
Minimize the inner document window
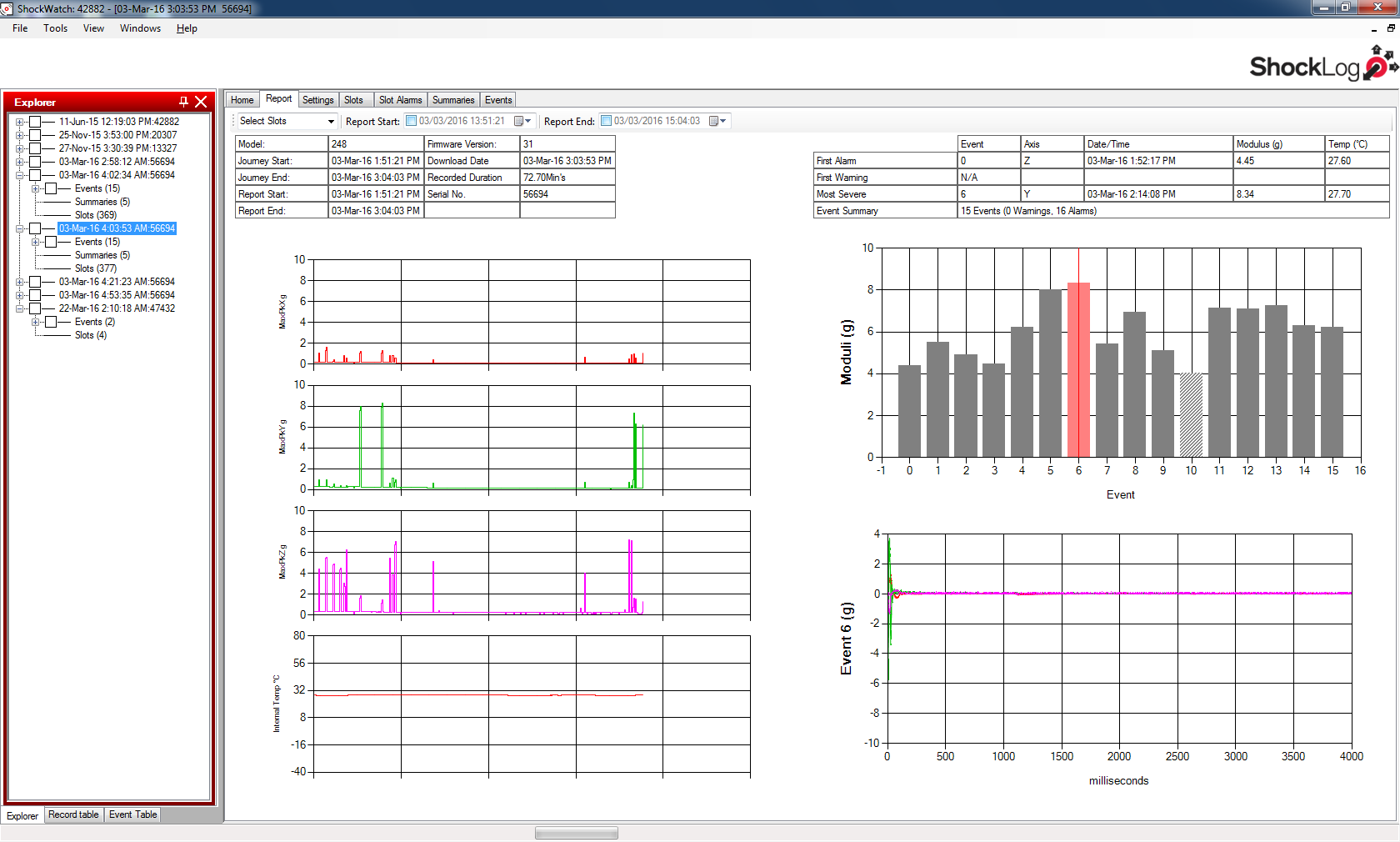click(x=1374, y=28)
